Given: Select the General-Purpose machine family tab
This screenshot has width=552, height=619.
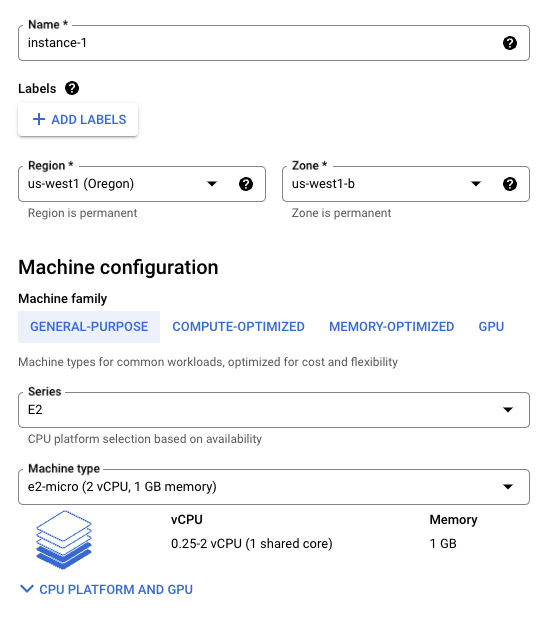Looking at the screenshot, I should tap(89, 327).
